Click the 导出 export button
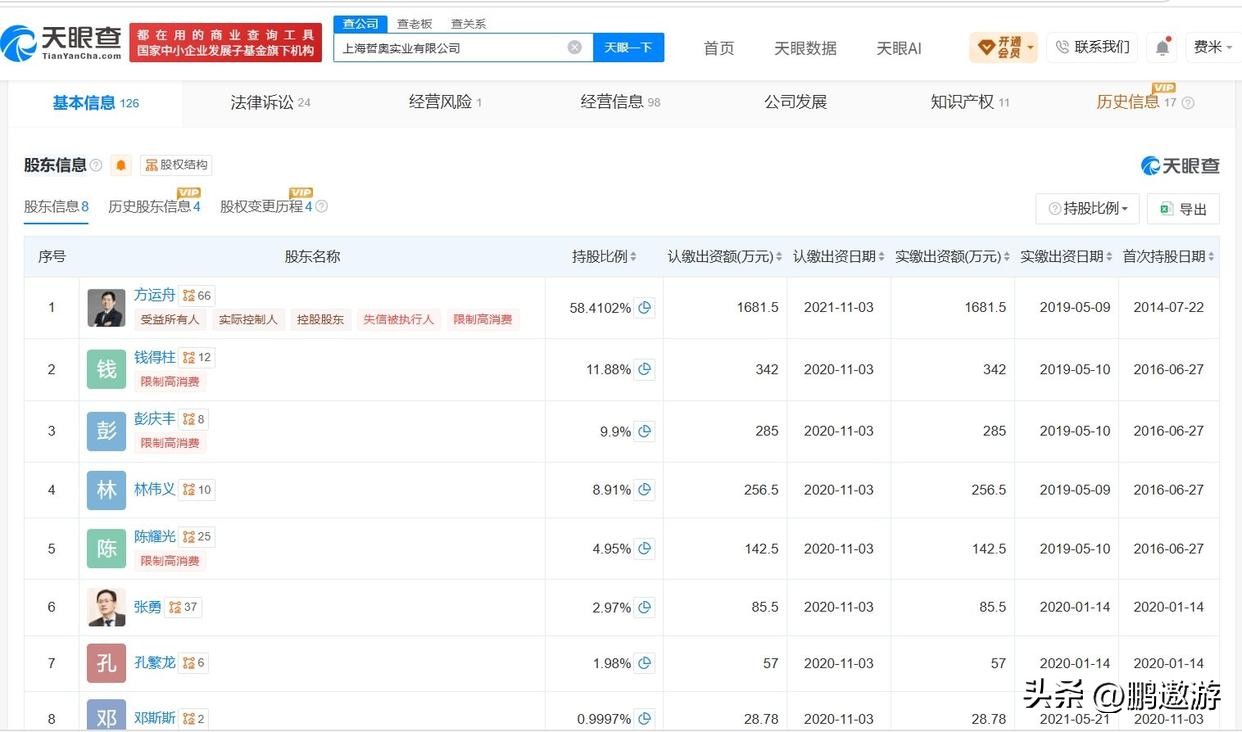 click(x=1183, y=208)
